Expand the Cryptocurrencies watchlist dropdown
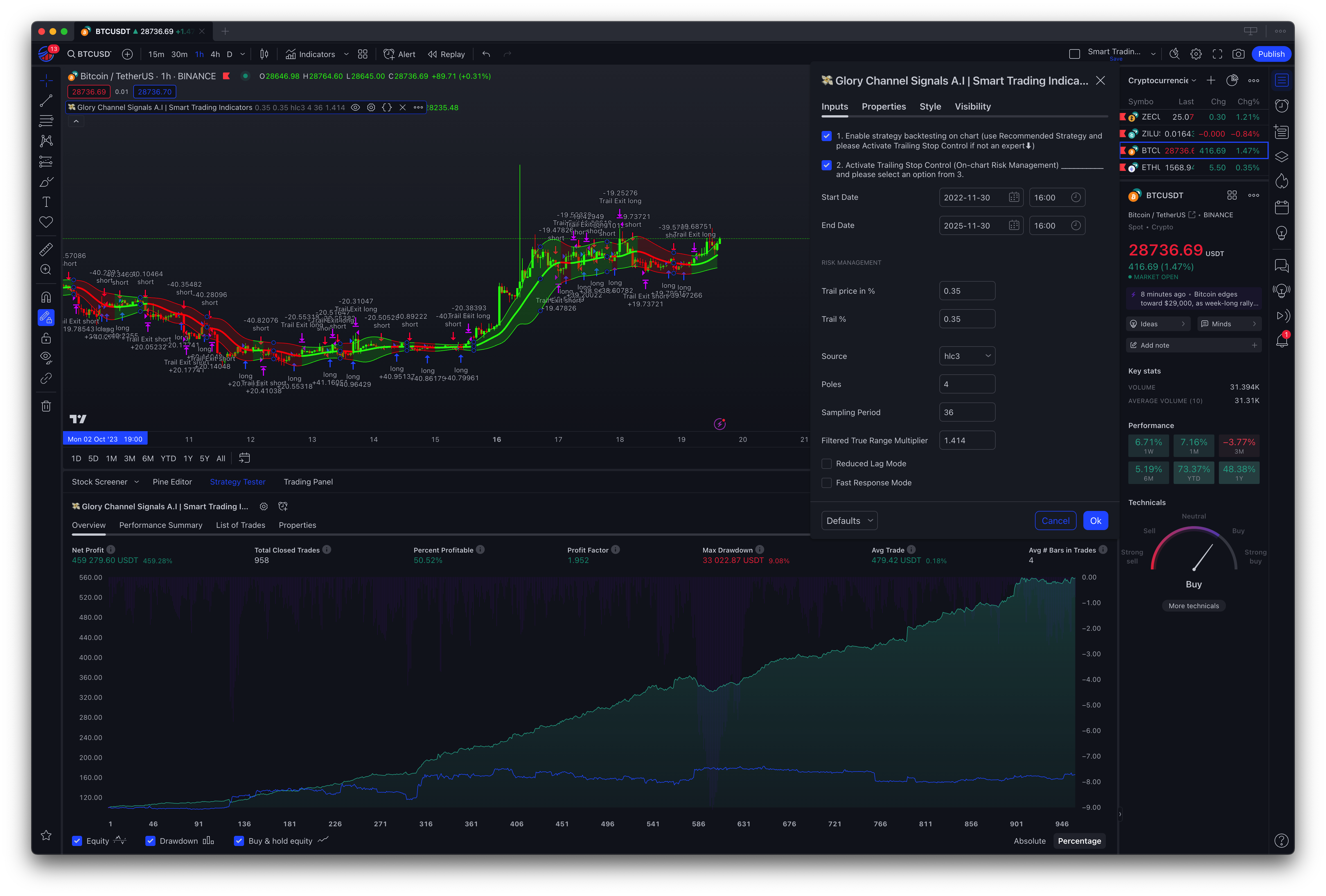 coord(1162,80)
